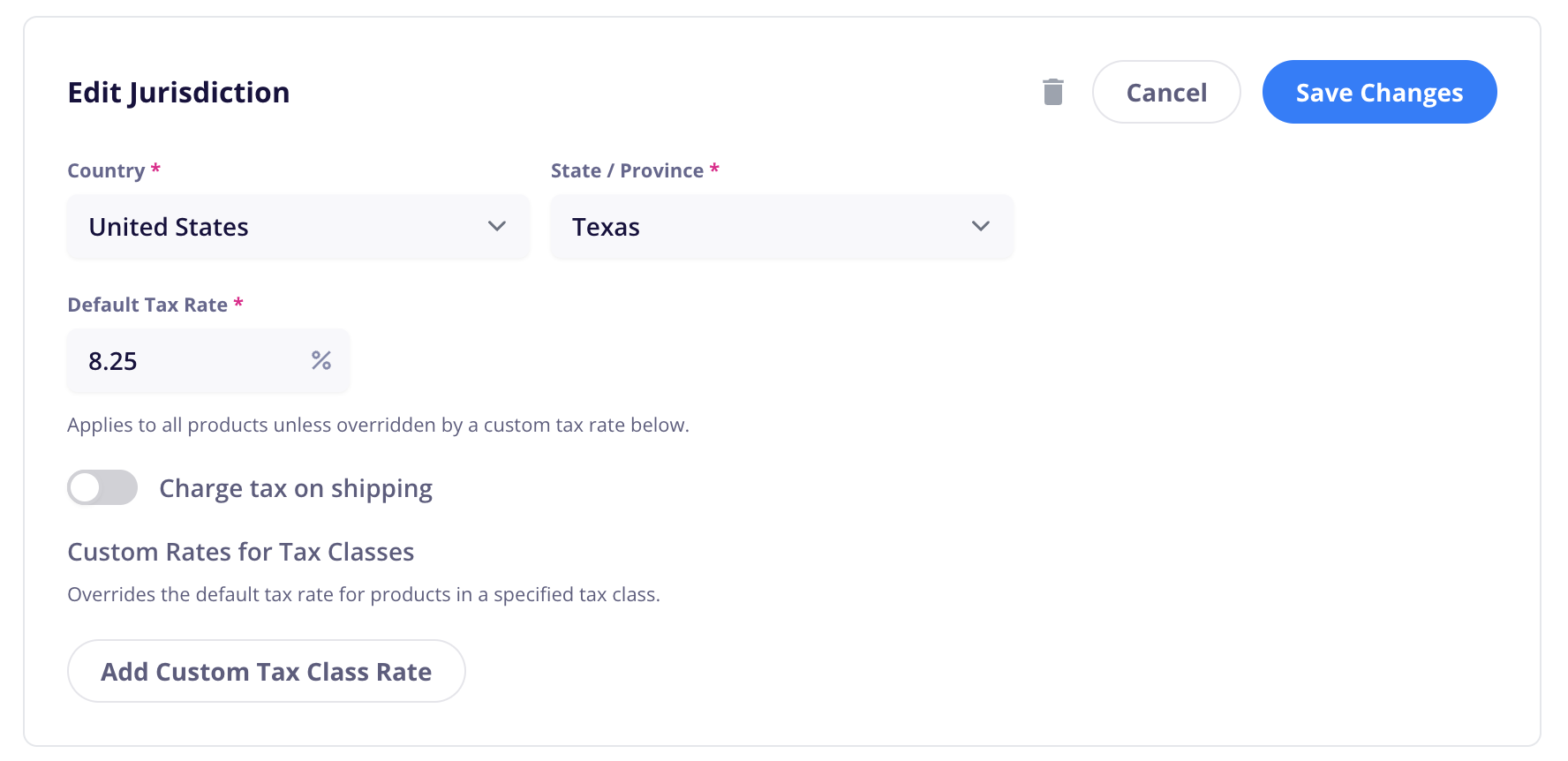Save Changes to the jurisdiction
The width and height of the screenshot is (1568, 761).
tap(1379, 92)
